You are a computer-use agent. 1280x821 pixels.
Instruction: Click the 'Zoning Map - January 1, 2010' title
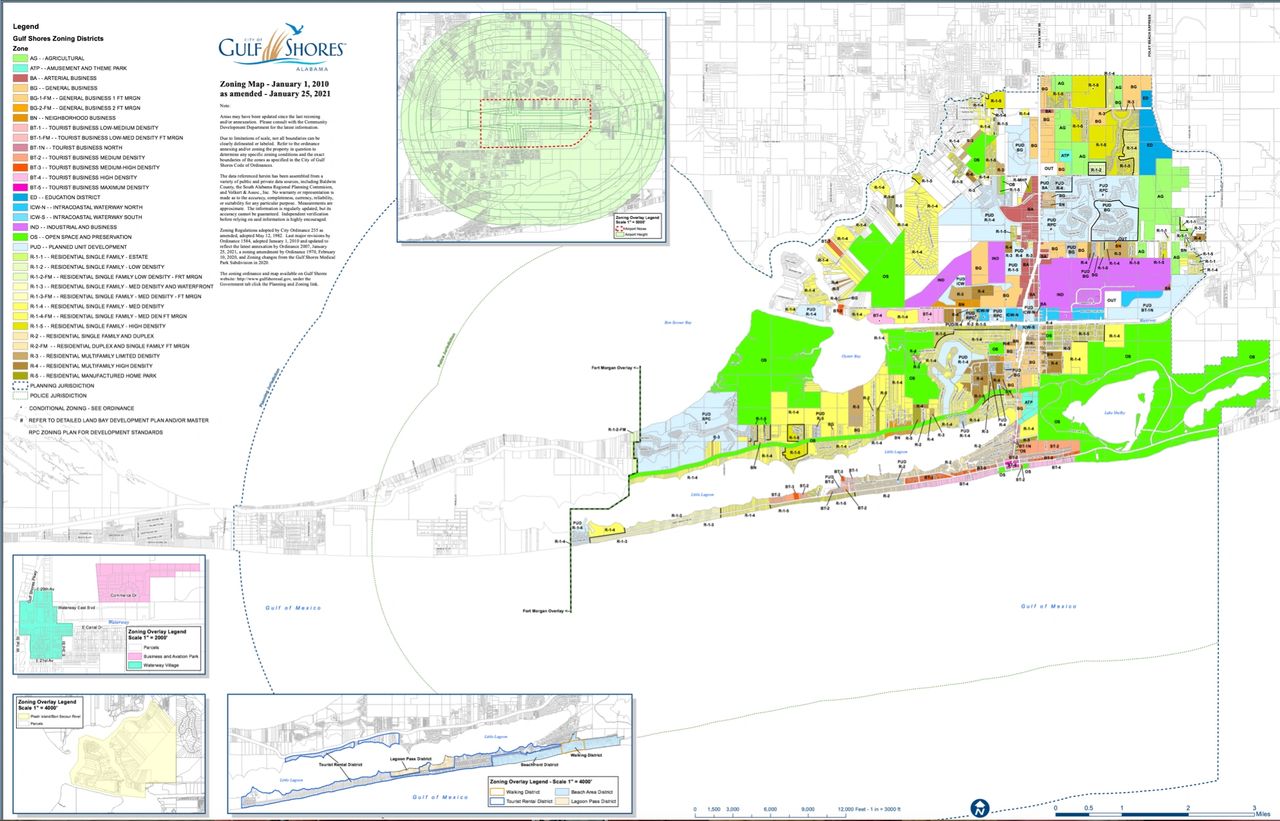(x=274, y=84)
